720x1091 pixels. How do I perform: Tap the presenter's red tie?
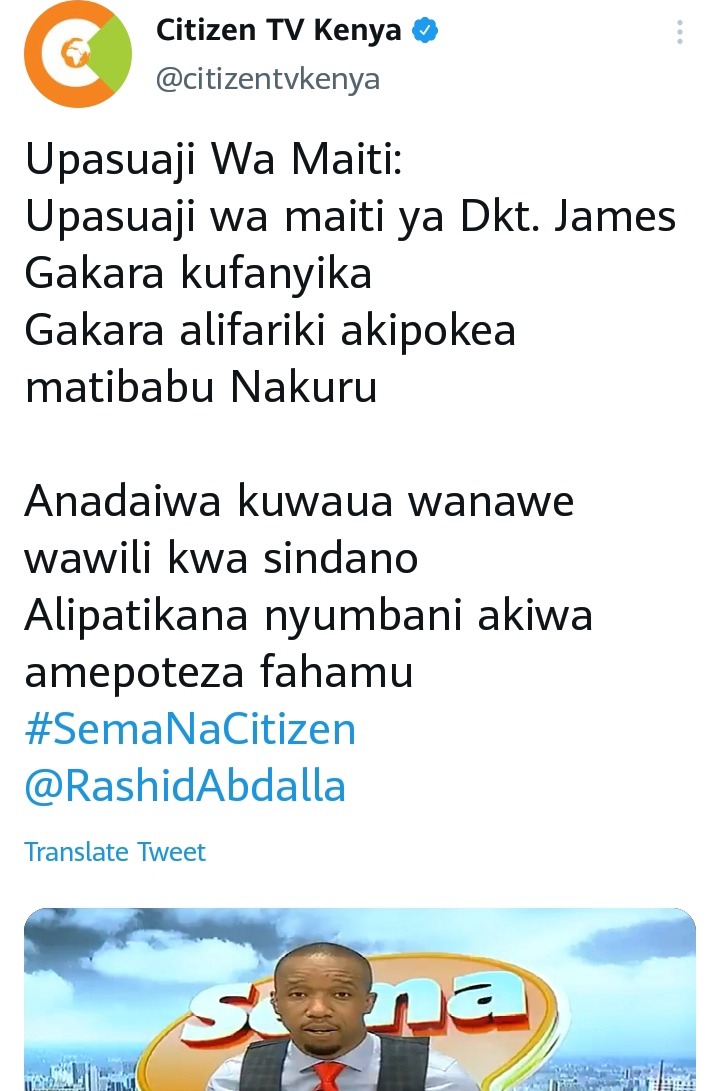326,1075
